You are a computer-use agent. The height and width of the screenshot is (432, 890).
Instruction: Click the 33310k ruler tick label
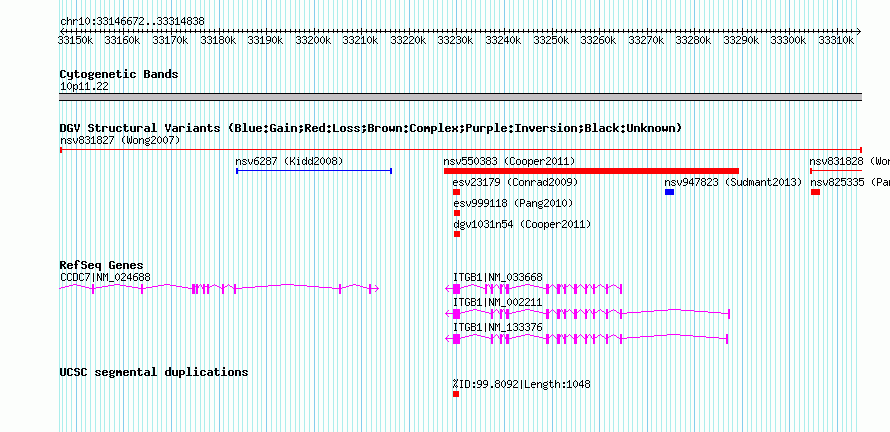(x=836, y=40)
